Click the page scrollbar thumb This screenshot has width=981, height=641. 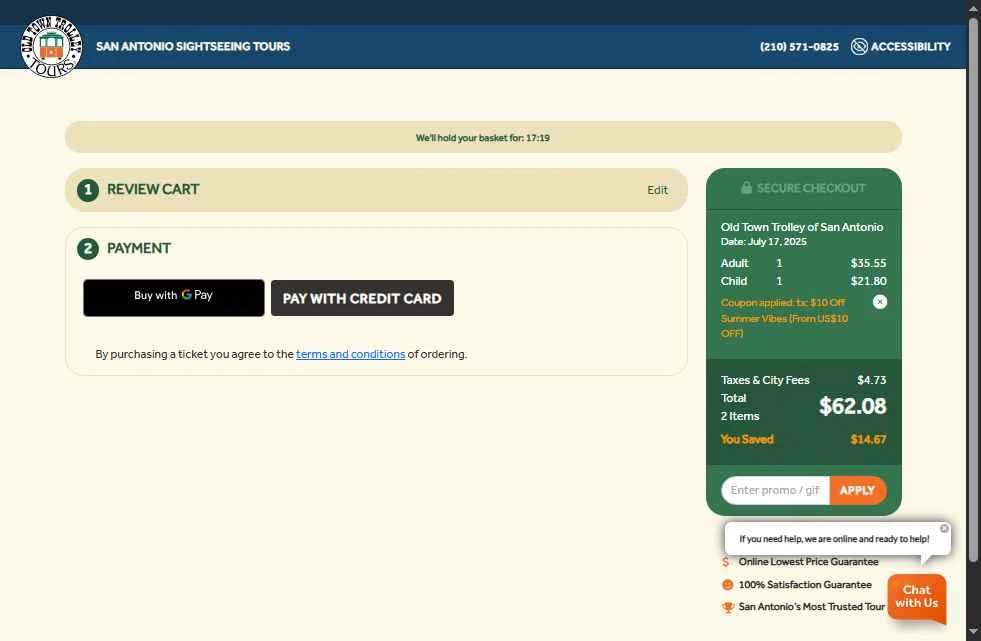(x=973, y=288)
